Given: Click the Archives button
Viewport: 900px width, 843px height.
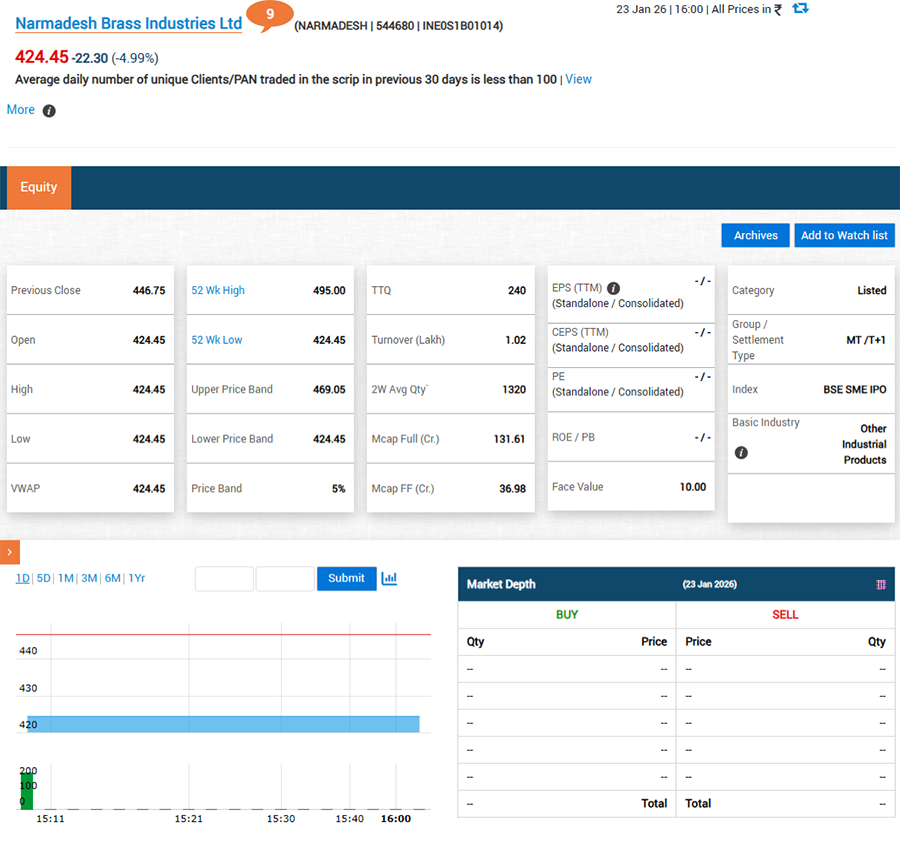Looking at the screenshot, I should [755, 235].
